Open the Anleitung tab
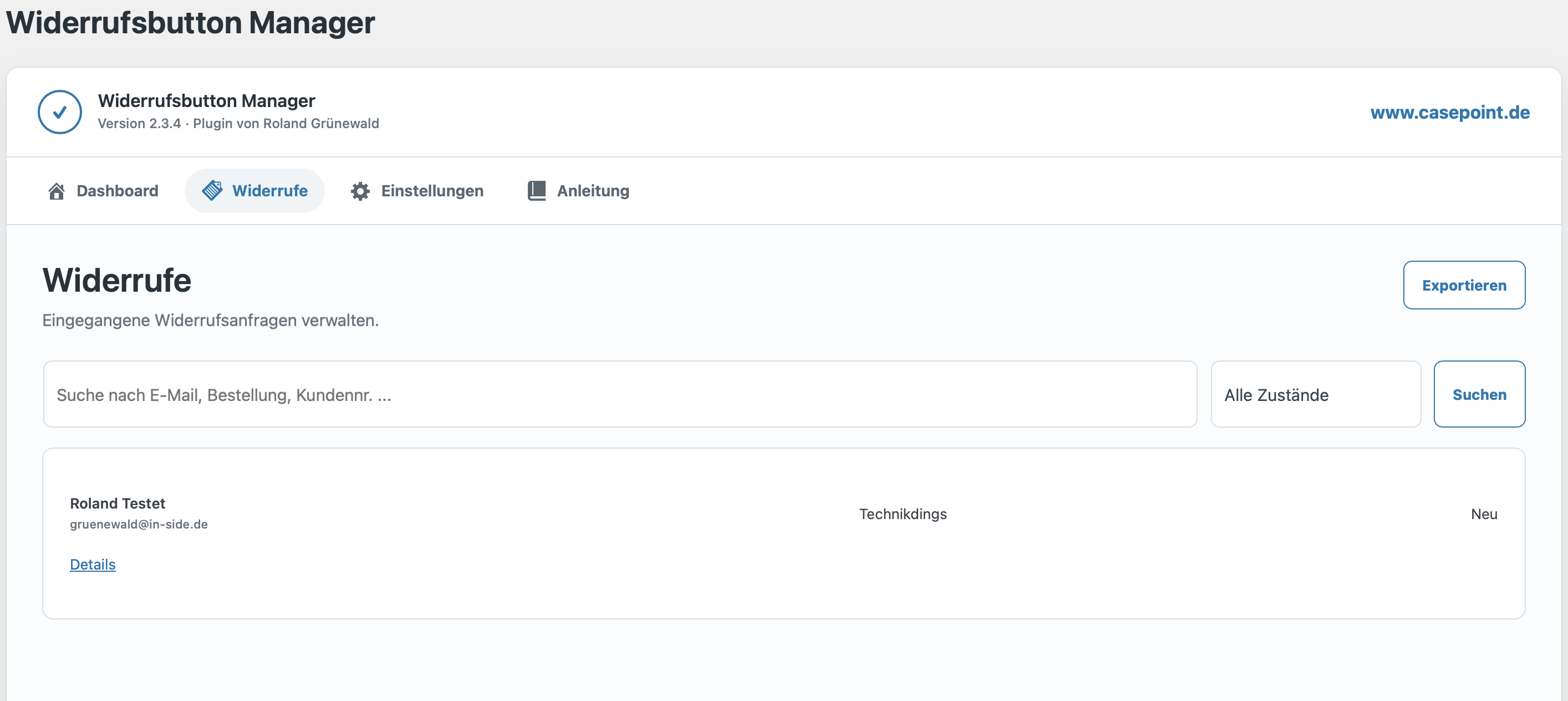 (578, 191)
